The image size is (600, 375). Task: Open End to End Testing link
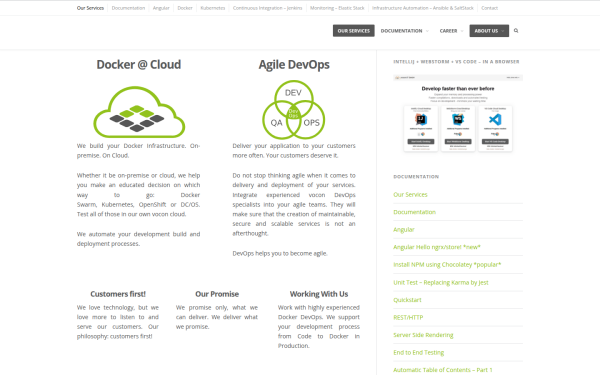click(x=419, y=352)
